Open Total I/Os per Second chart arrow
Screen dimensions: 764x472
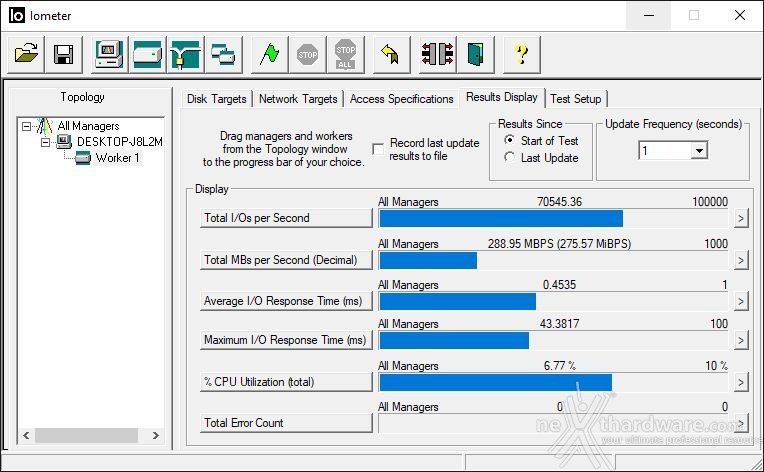tap(741, 218)
